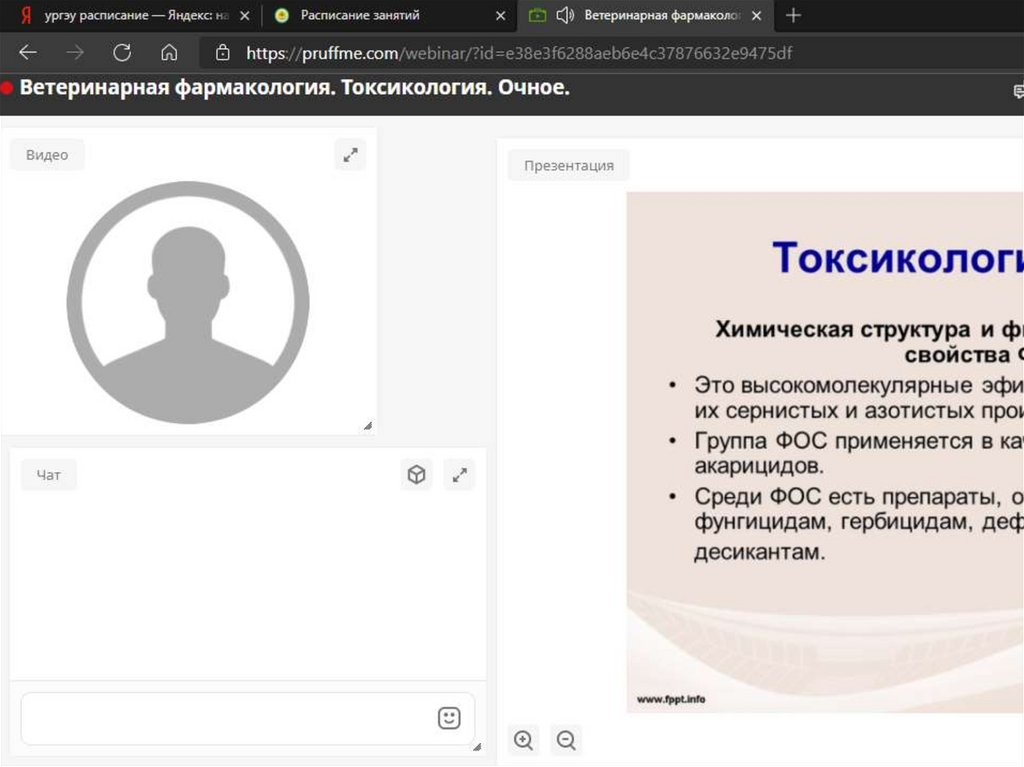Click the pruffme.com address bar URL
The height and width of the screenshot is (767, 1024).
click(518, 53)
